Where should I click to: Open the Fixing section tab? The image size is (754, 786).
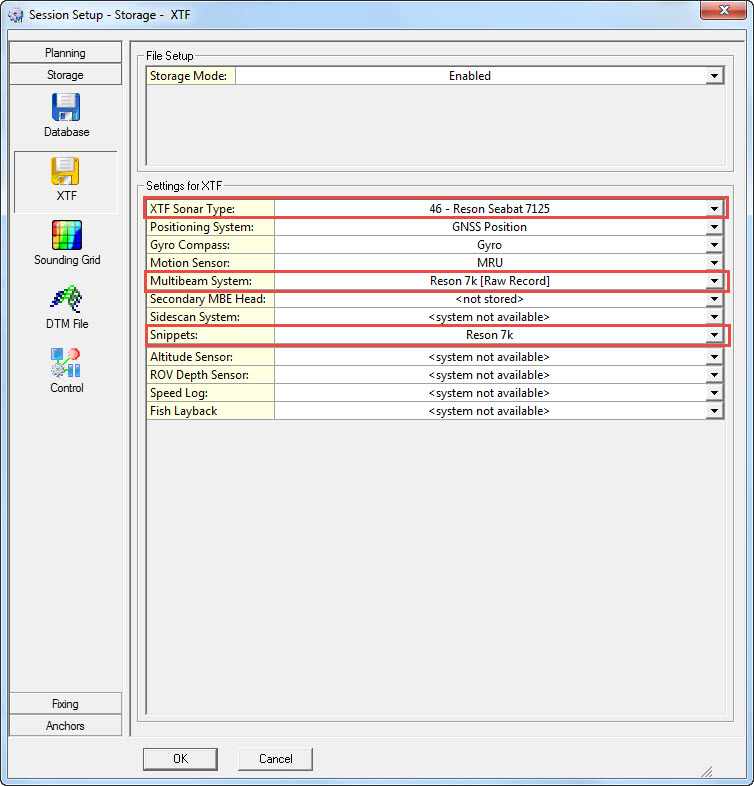click(x=65, y=704)
